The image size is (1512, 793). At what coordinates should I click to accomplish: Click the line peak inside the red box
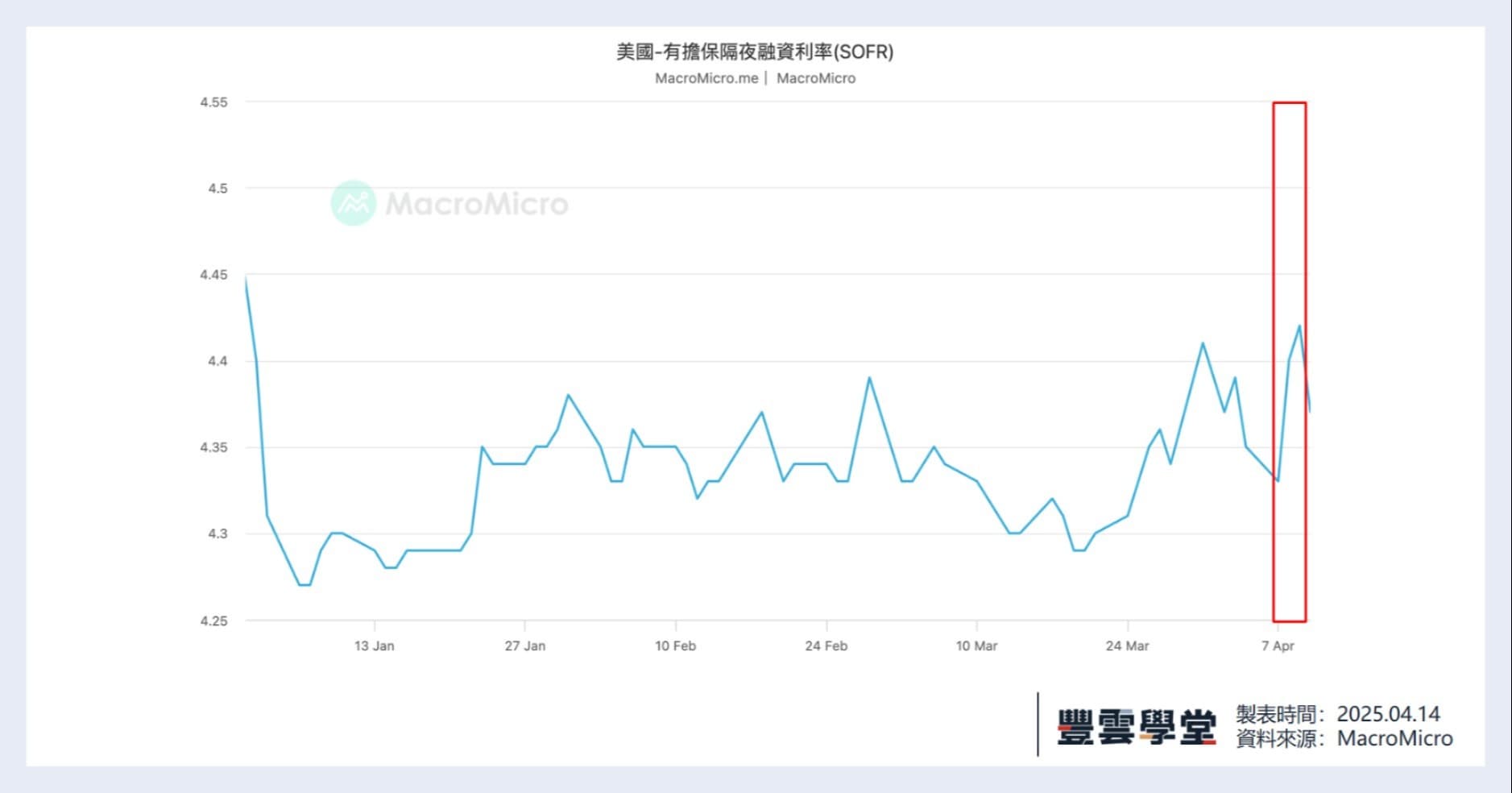(x=1299, y=326)
